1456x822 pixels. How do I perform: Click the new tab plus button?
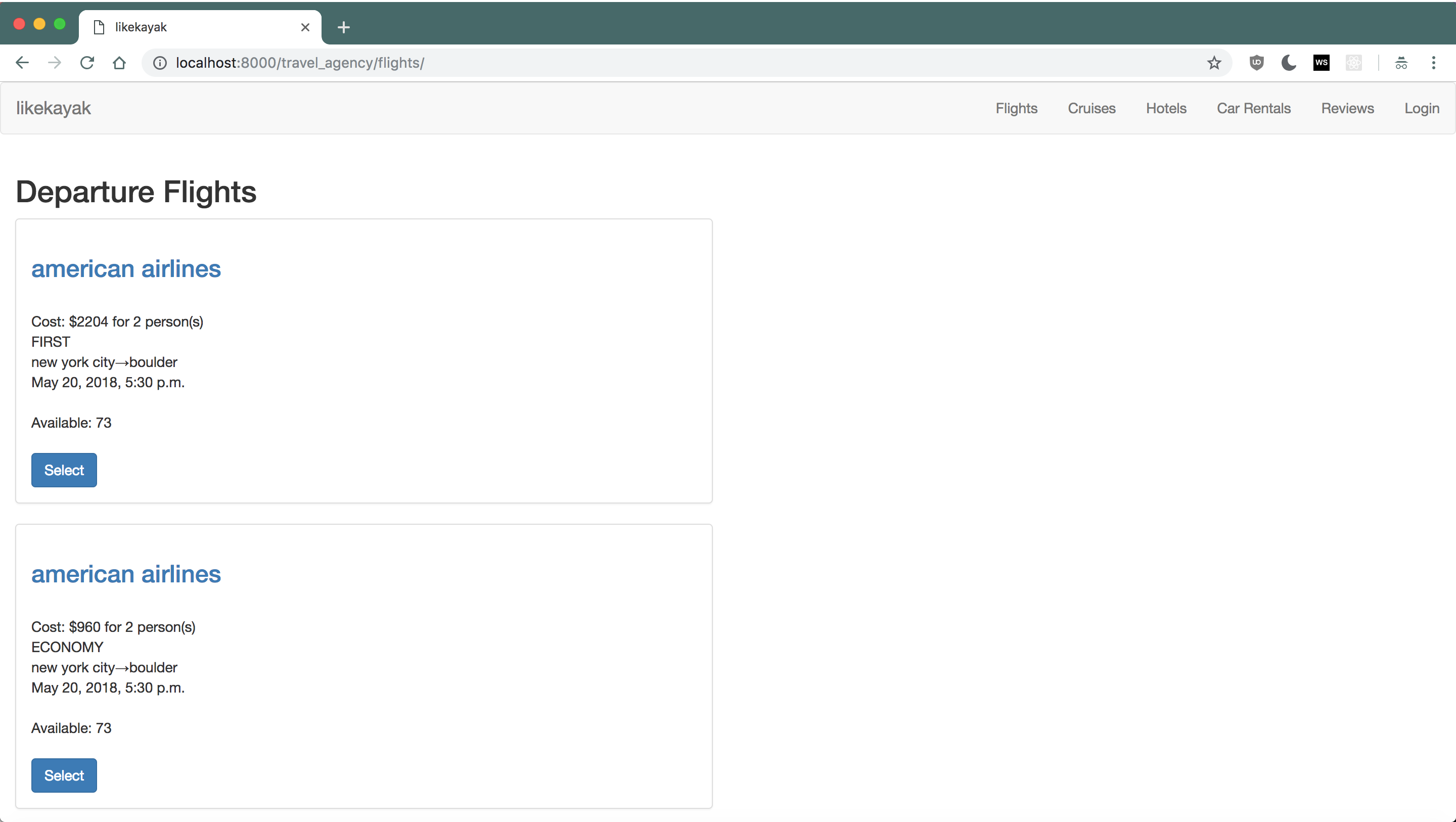[343, 27]
